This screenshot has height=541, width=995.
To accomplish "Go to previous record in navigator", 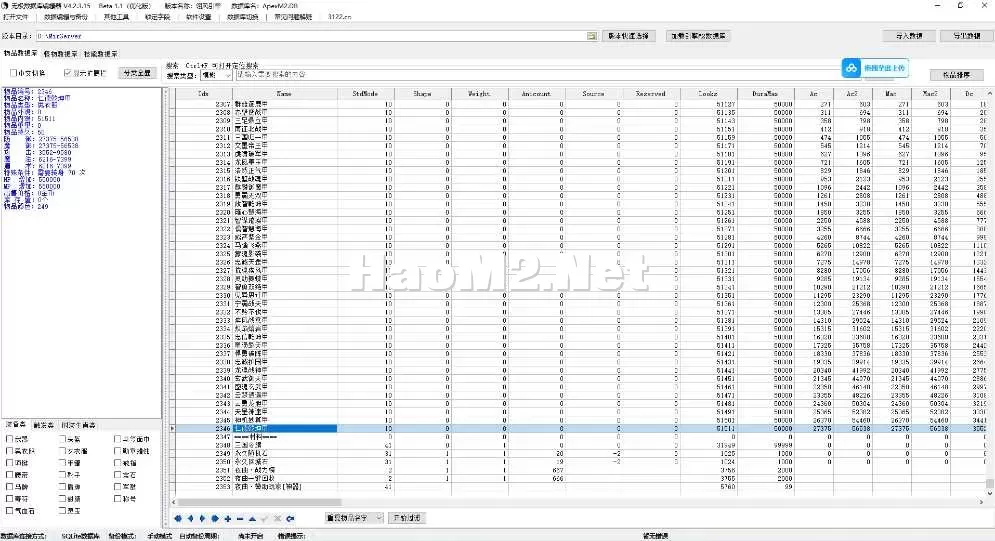I will click(x=190, y=518).
